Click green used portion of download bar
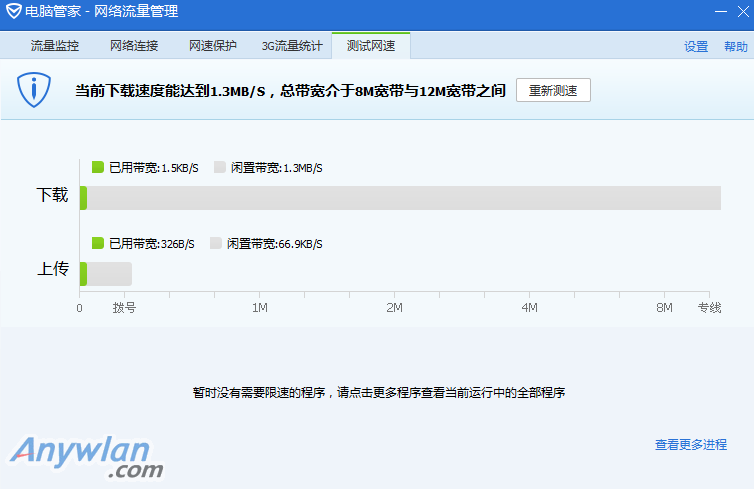Viewport: 754px width, 489px height. [83, 198]
